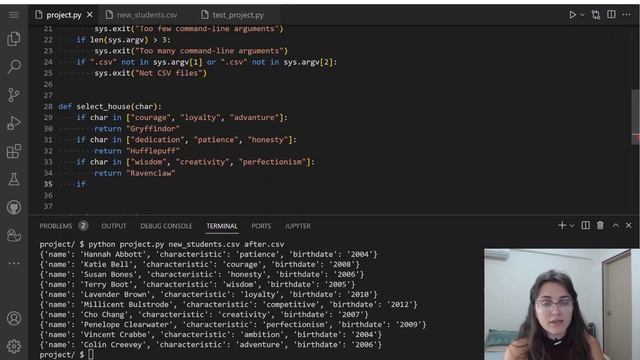
Task: Click the "Gryffindor" return string
Action: point(153,129)
